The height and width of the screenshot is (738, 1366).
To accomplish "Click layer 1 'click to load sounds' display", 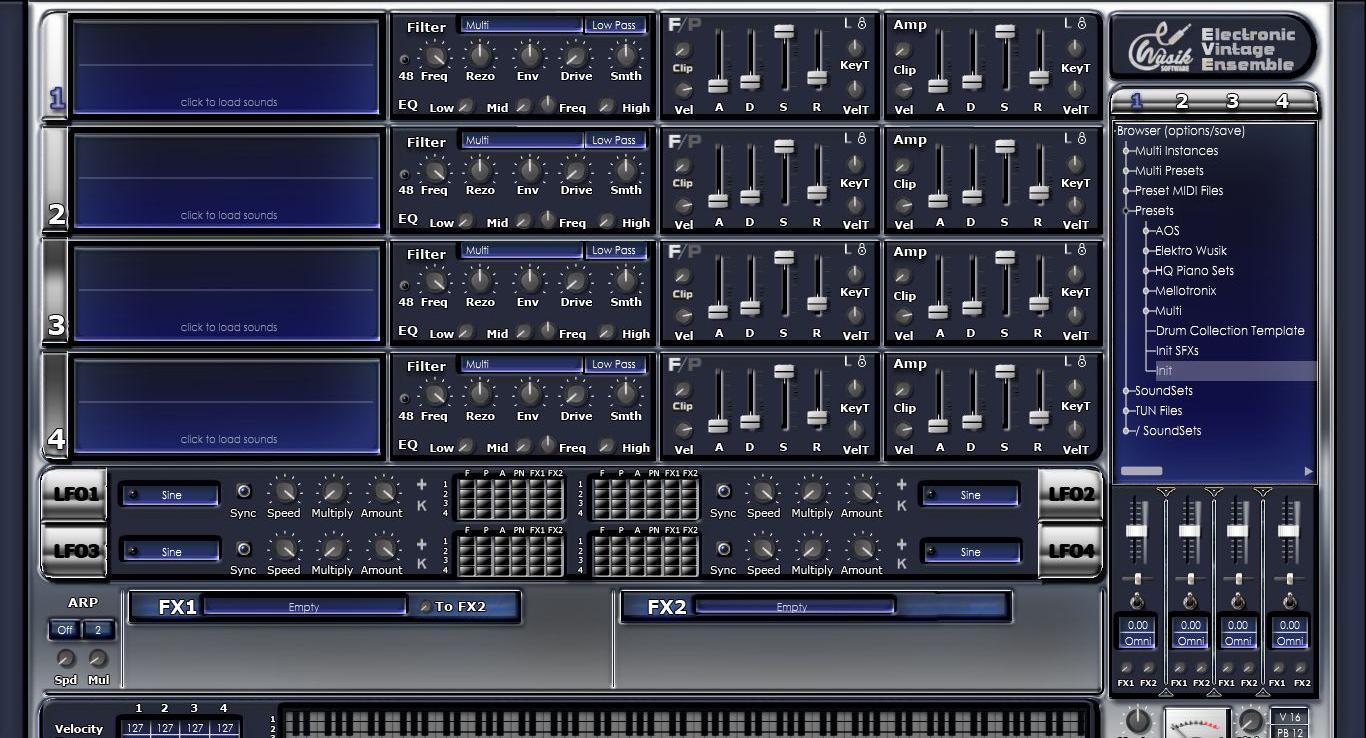I will coord(227,65).
